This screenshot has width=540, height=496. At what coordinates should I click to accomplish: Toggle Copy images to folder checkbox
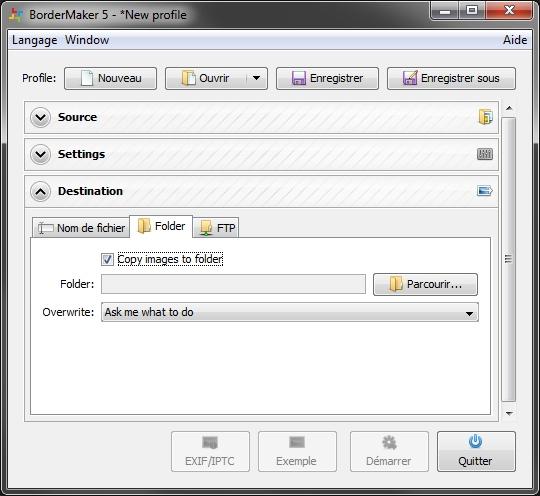107,259
